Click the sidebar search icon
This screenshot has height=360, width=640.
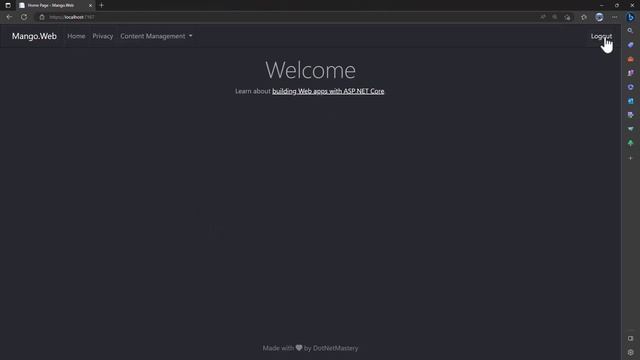click(631, 31)
